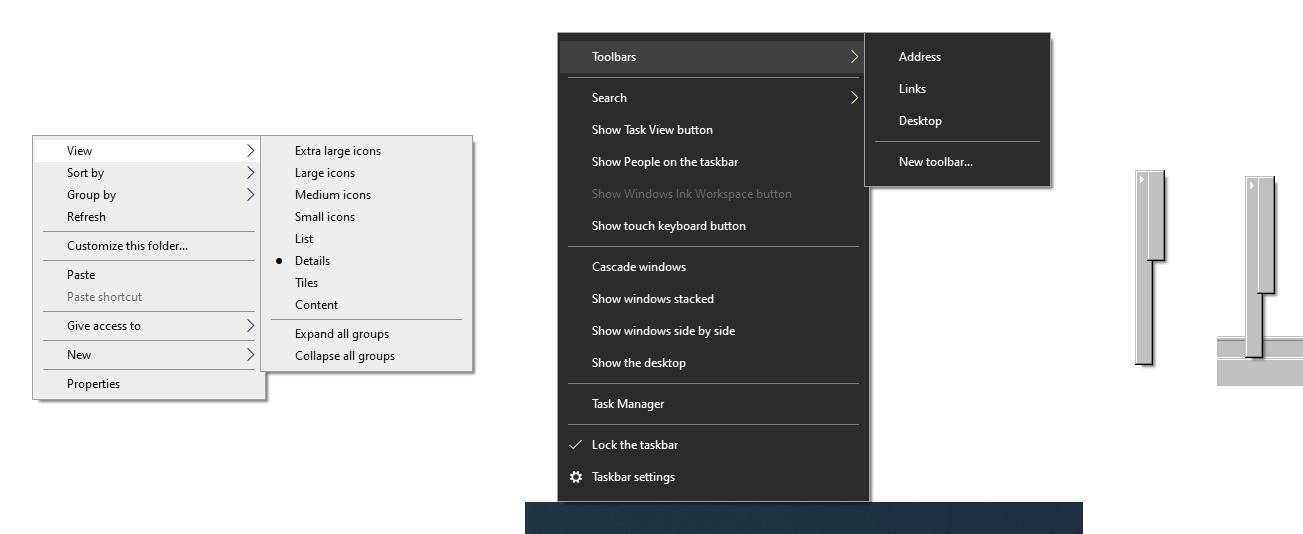This screenshot has height=534, width=1303.
Task: Toggle Show Task View button
Action: [x=652, y=130]
